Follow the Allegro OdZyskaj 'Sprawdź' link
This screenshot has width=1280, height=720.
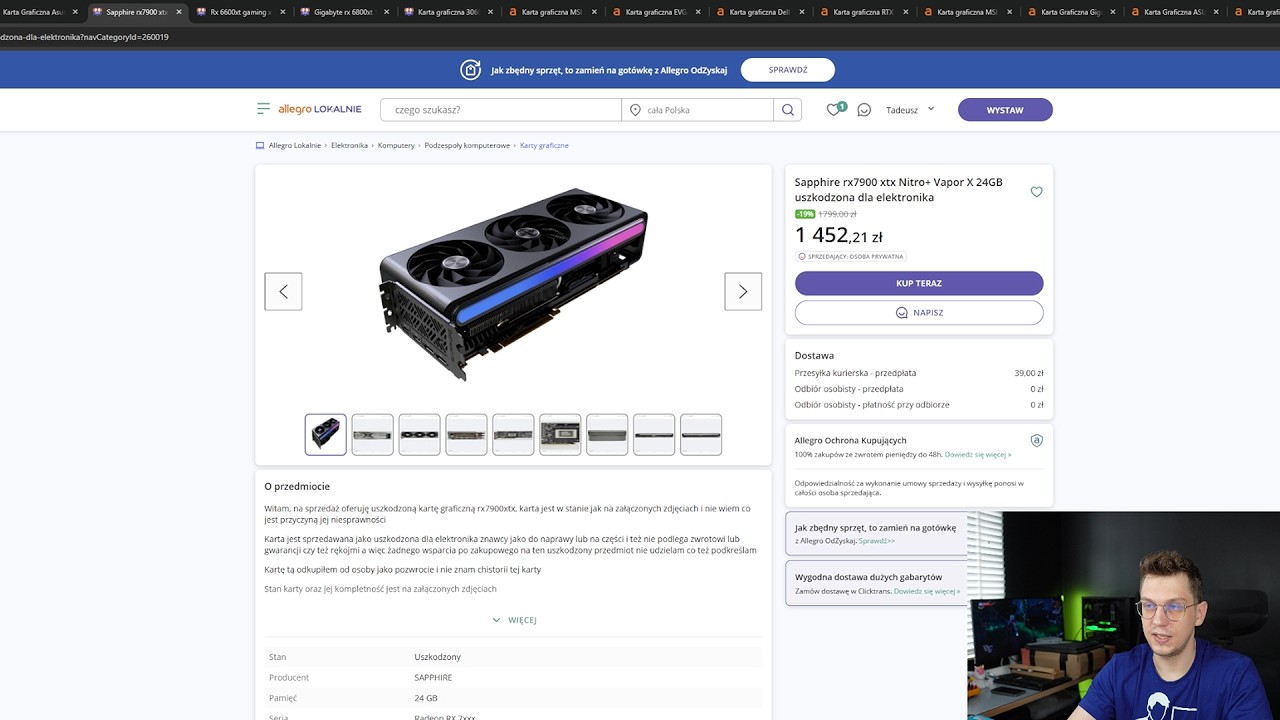tap(876, 541)
